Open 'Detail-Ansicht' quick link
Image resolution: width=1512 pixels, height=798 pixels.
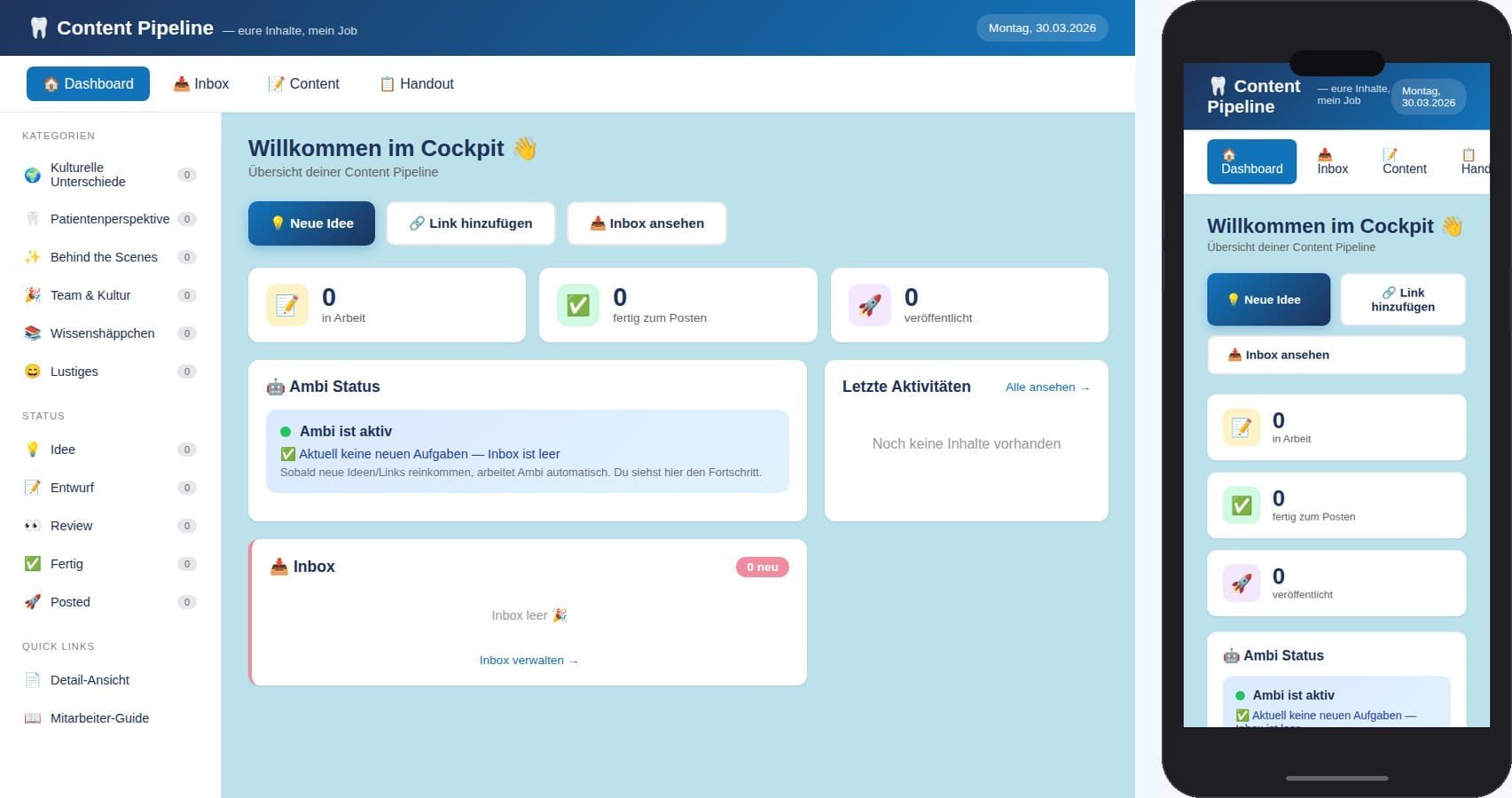pos(109,680)
